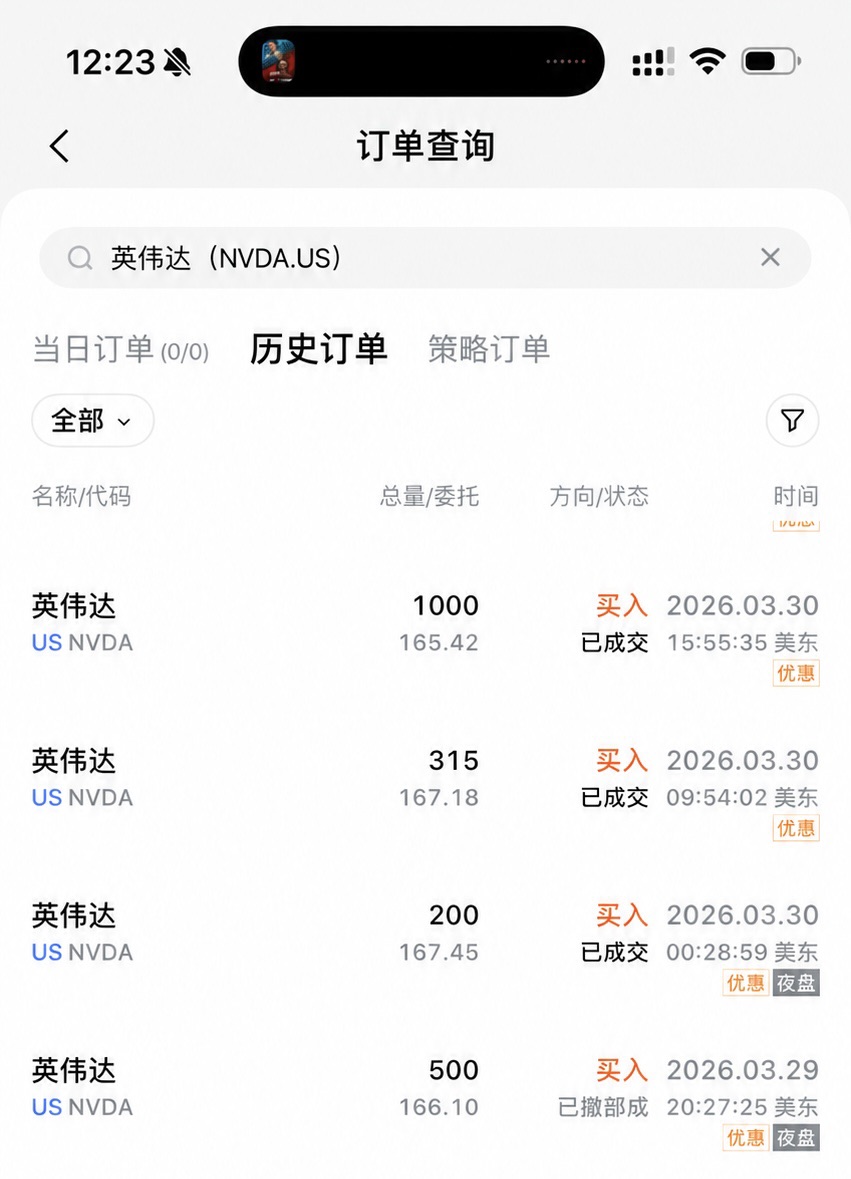Tap the back arrow icon
851x1179 pixels.
(59, 146)
